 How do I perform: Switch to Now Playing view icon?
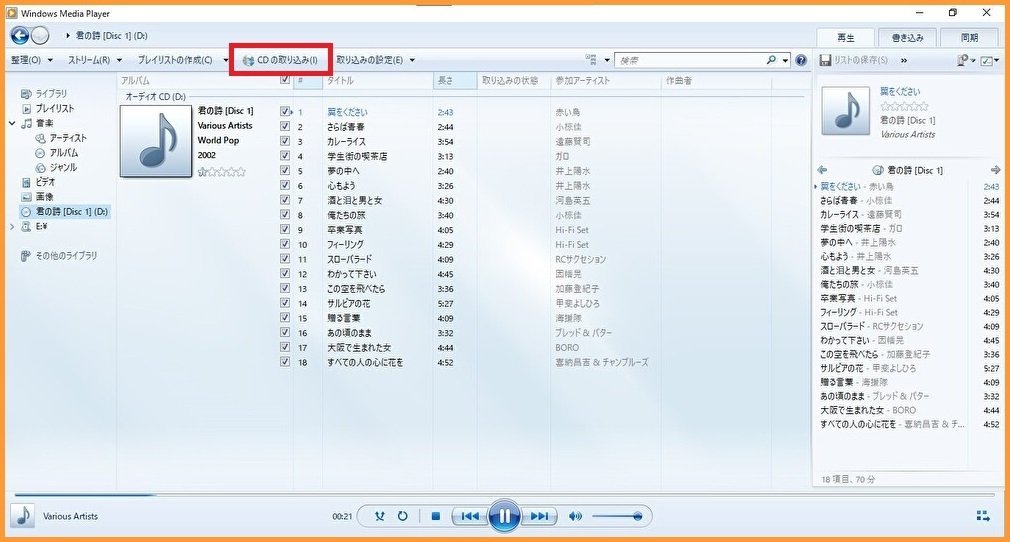tap(983, 516)
